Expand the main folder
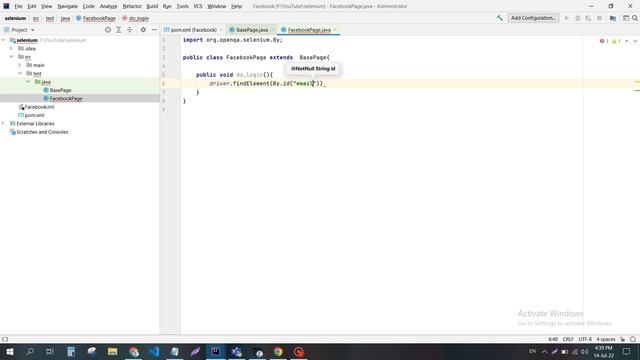 [x=20, y=65]
